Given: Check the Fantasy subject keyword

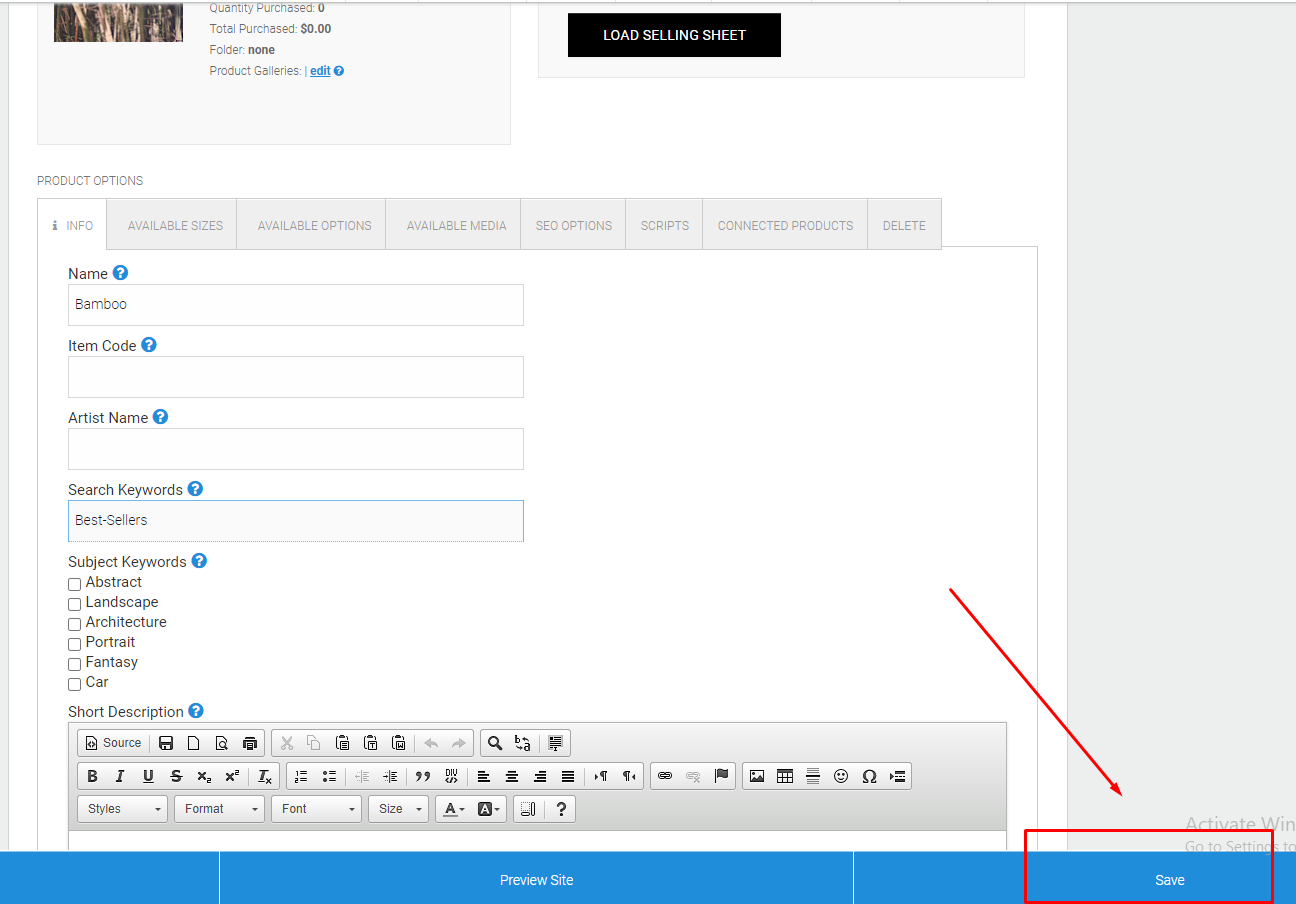Looking at the screenshot, I should (74, 664).
